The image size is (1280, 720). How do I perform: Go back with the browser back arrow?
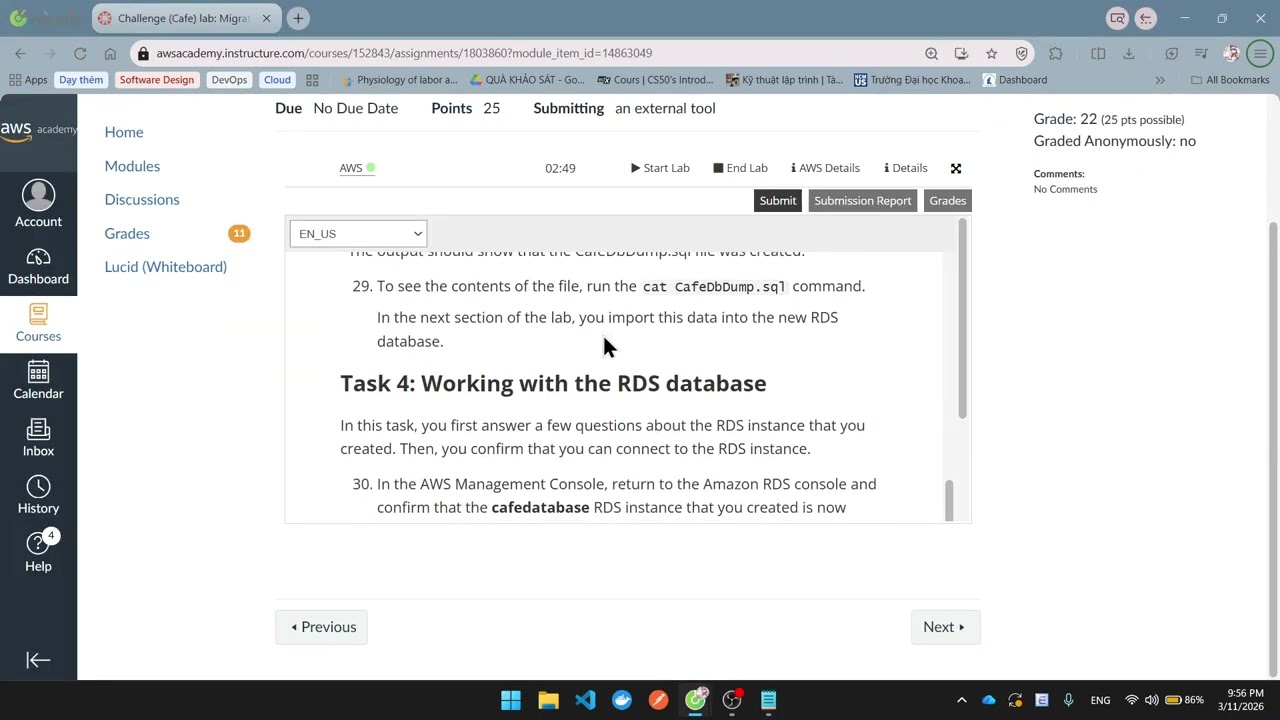coord(20,53)
